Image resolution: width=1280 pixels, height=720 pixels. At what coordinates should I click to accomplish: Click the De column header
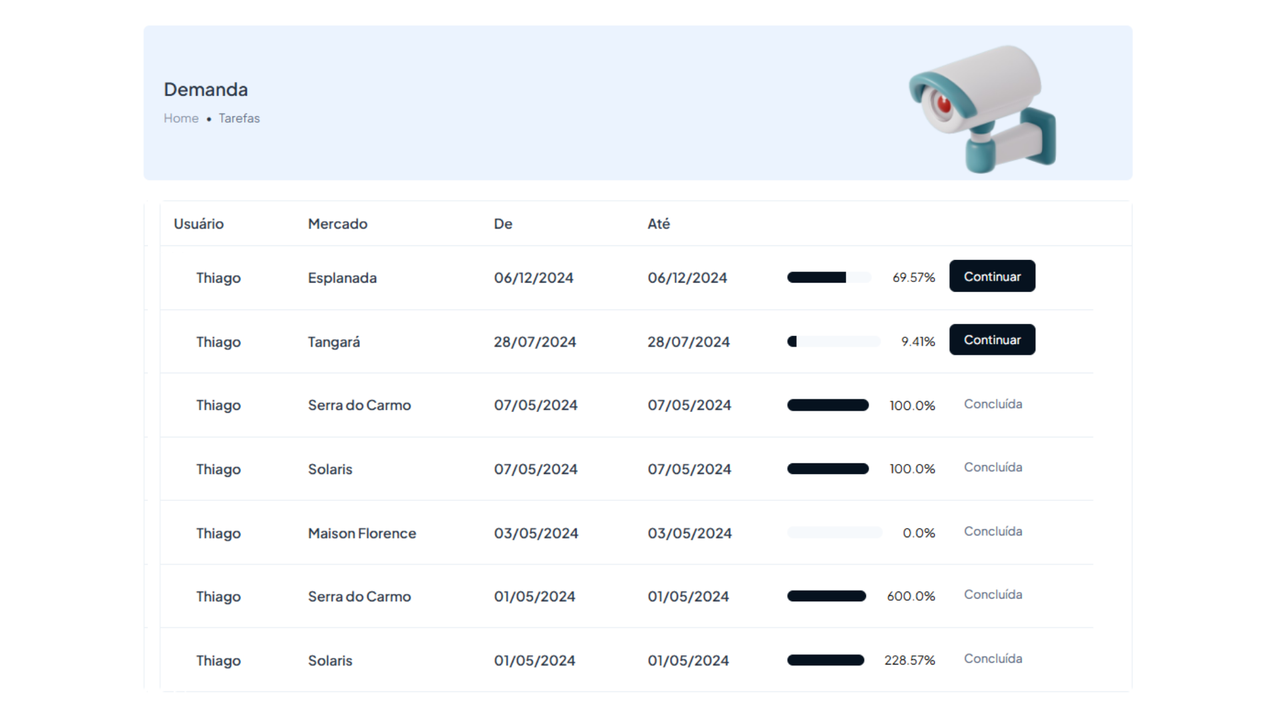point(503,224)
